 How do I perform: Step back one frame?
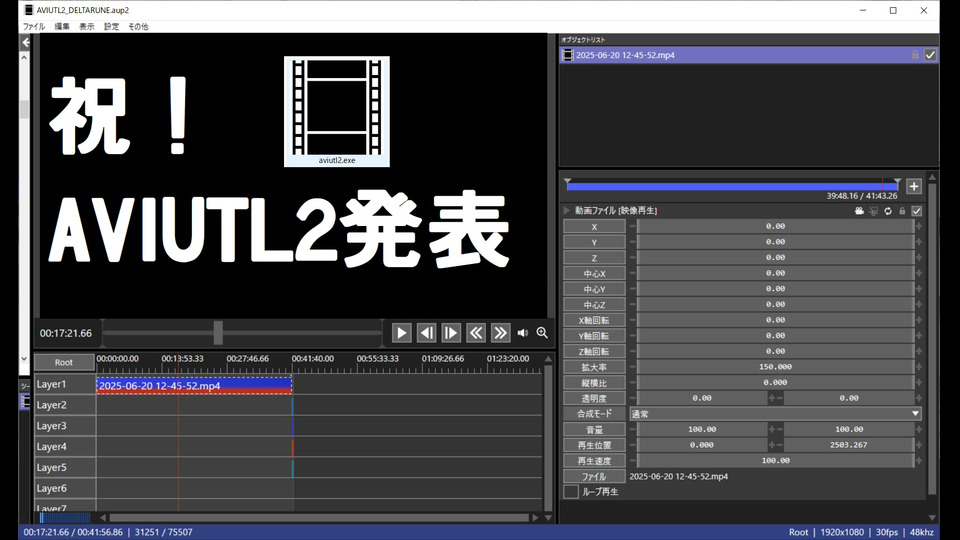[426, 333]
